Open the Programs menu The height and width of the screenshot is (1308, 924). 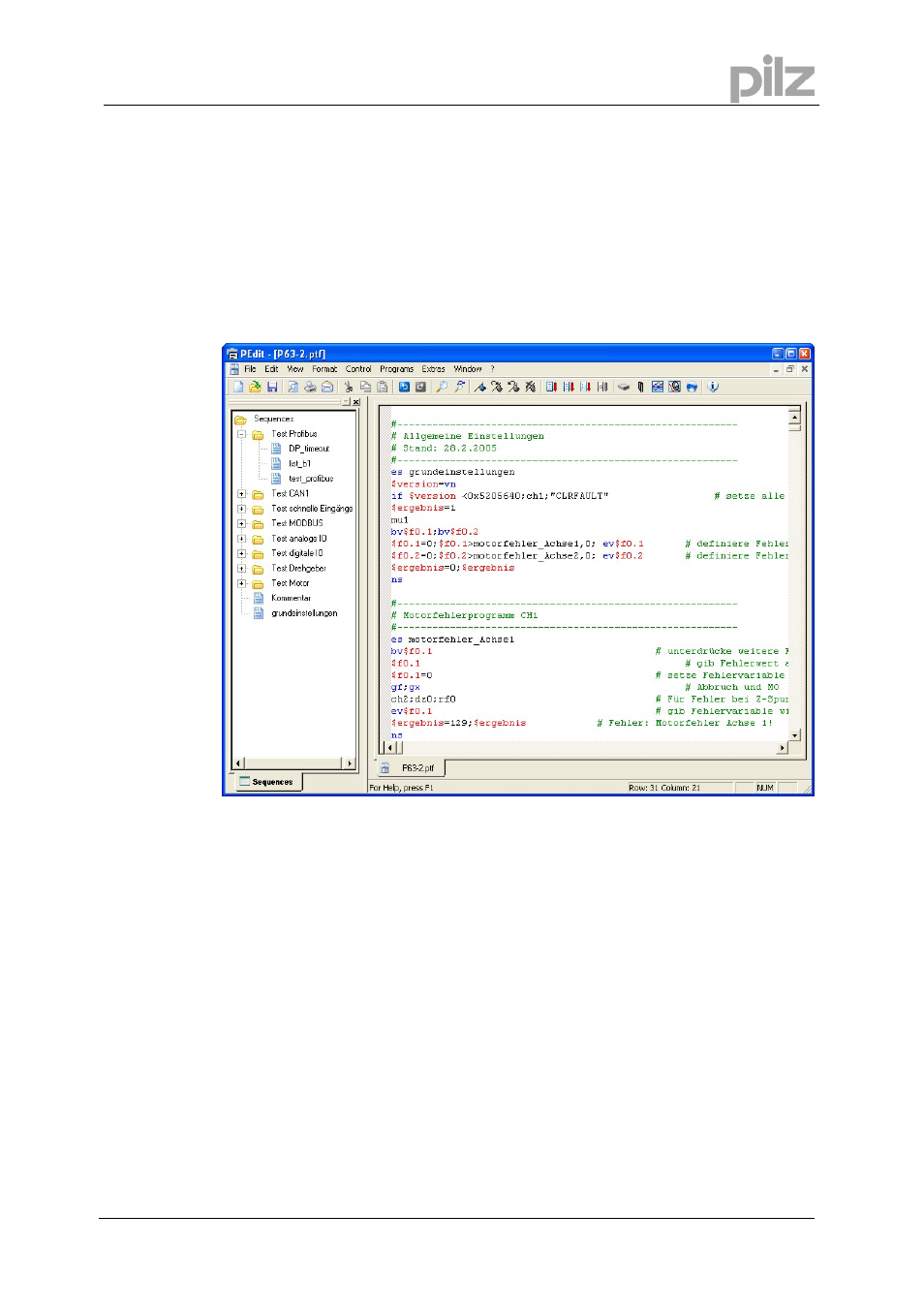point(396,369)
